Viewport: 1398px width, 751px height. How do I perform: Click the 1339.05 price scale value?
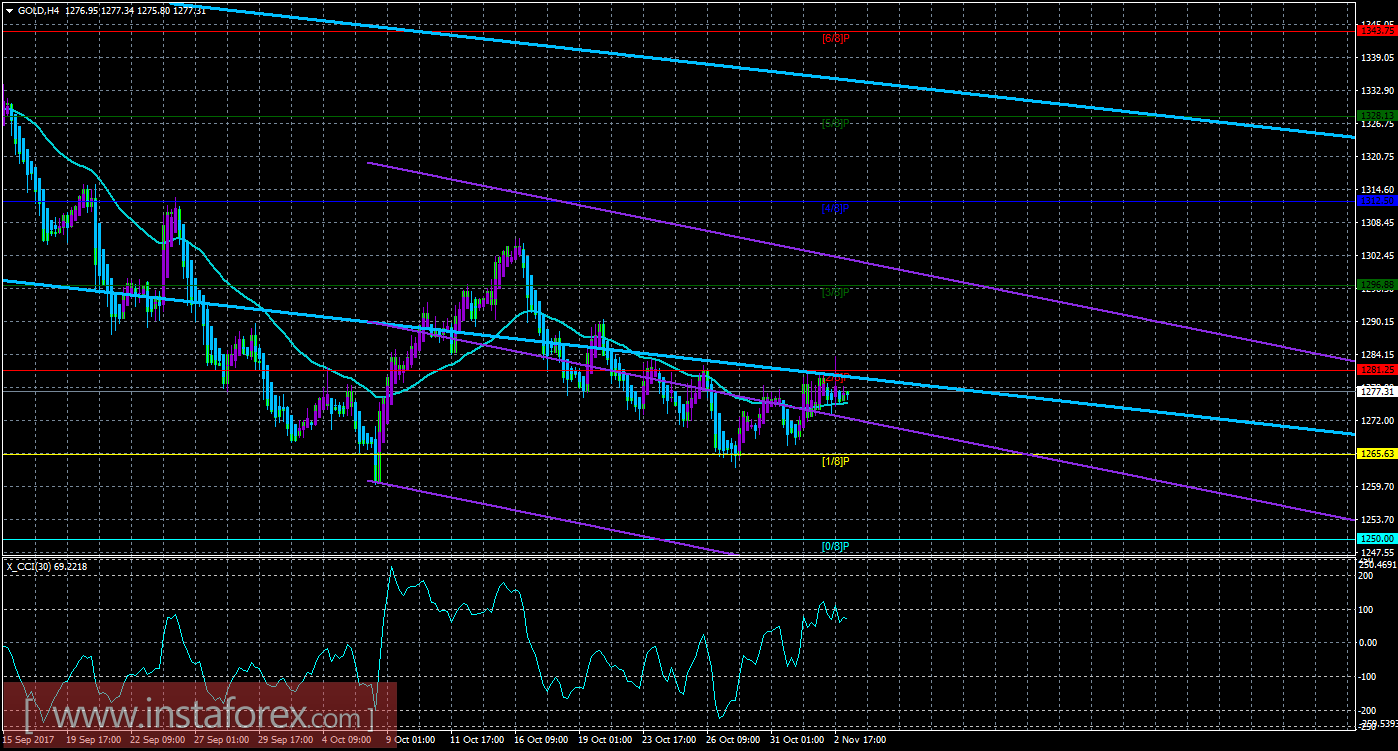pyautogui.click(x=1376, y=58)
